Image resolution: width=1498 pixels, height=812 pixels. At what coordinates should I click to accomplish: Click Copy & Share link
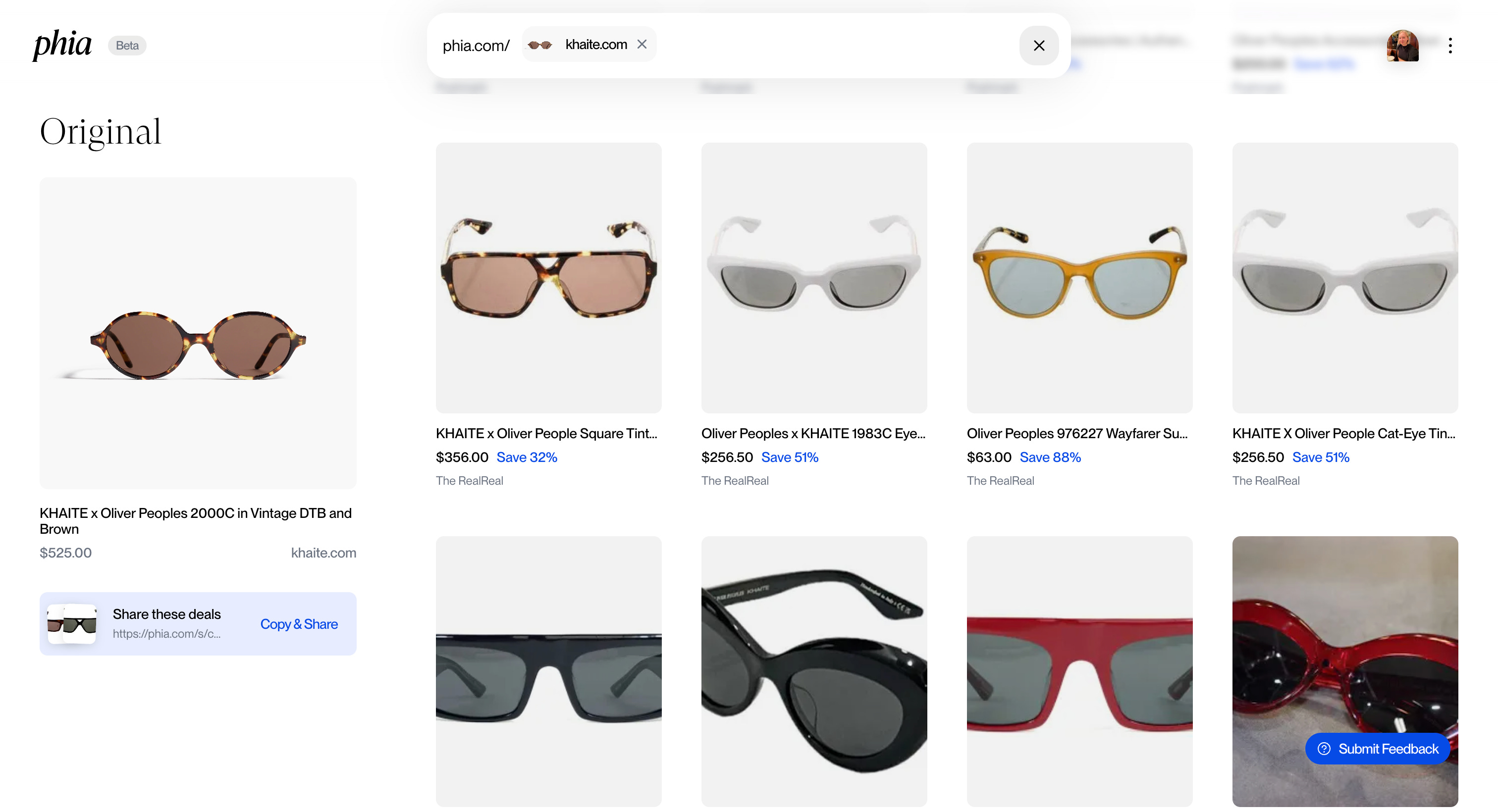[298, 624]
